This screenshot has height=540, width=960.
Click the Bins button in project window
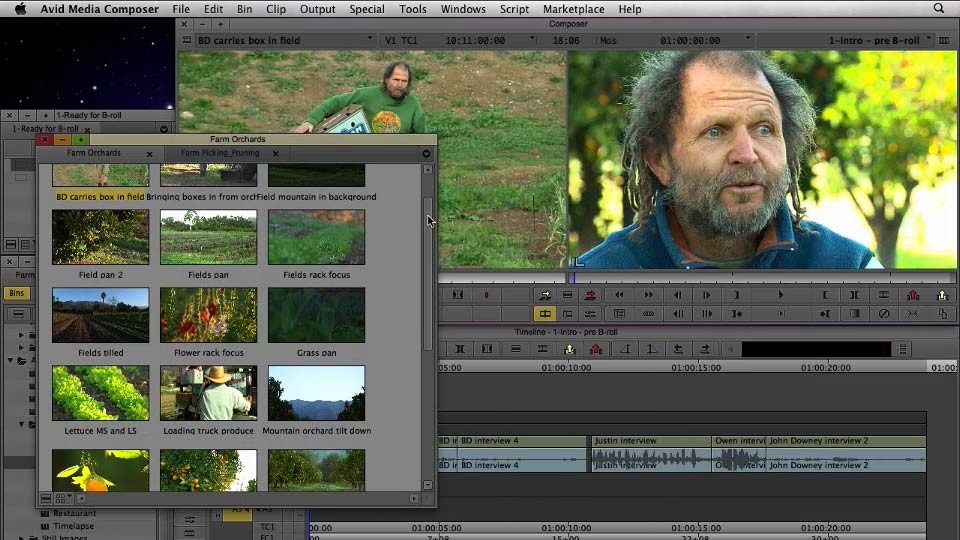coord(17,293)
